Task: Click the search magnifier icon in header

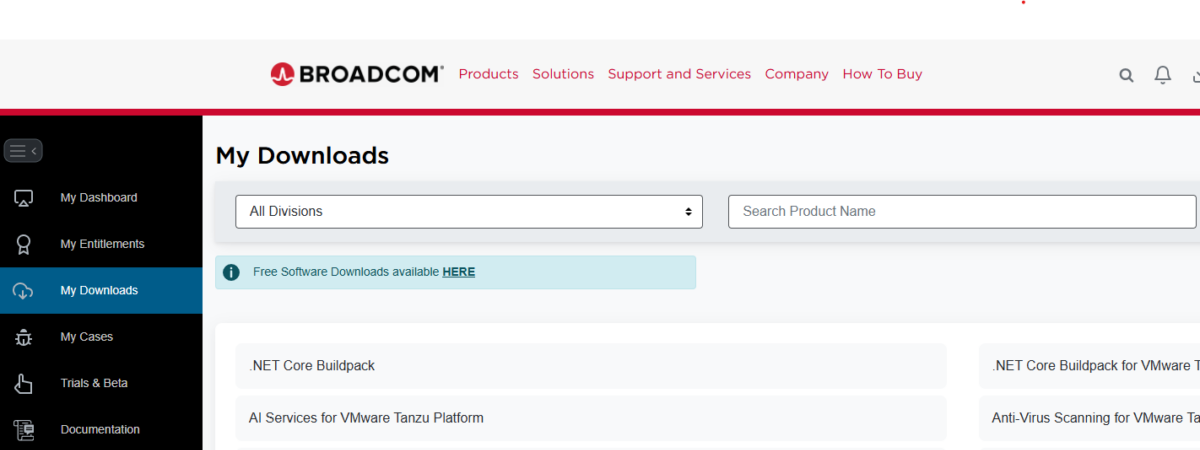Action: pyautogui.click(x=1126, y=75)
